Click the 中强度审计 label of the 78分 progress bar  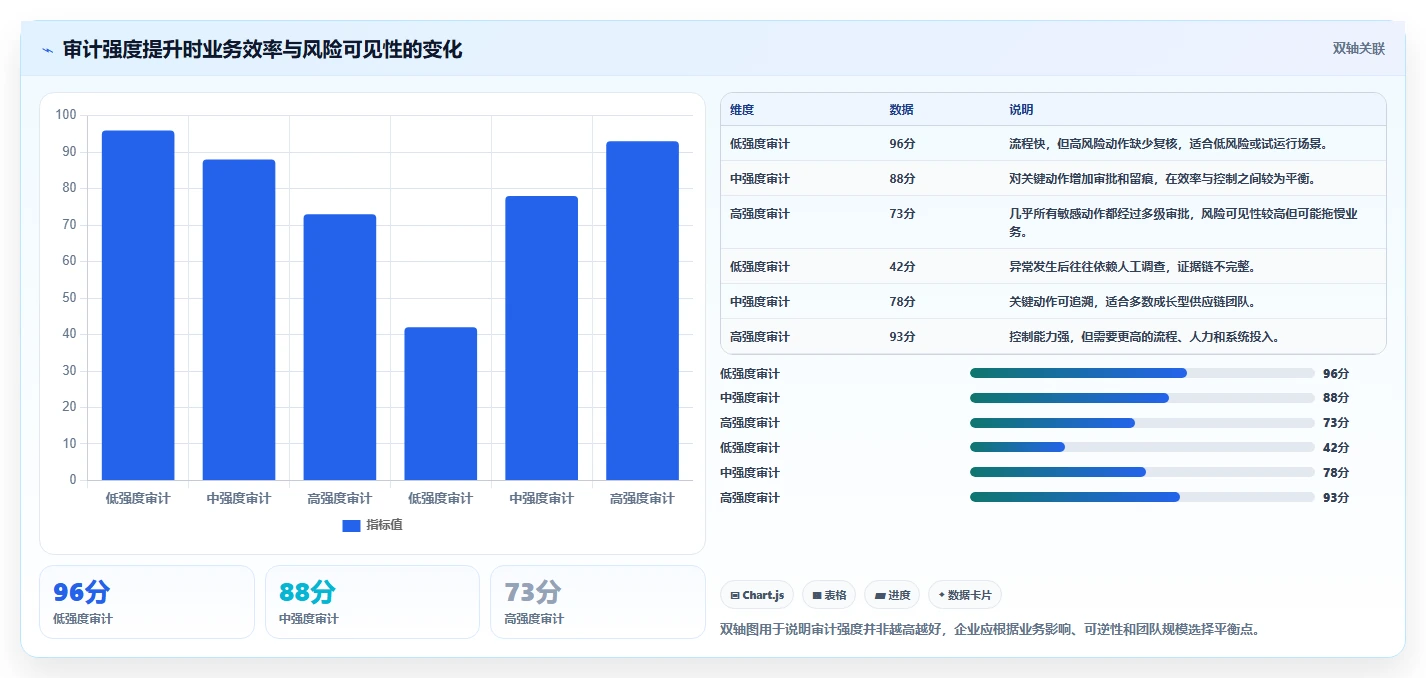(x=750, y=473)
